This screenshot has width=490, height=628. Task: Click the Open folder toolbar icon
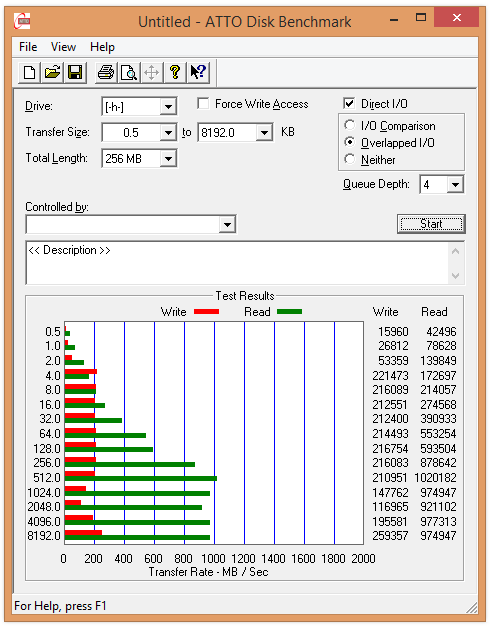pos(52,72)
